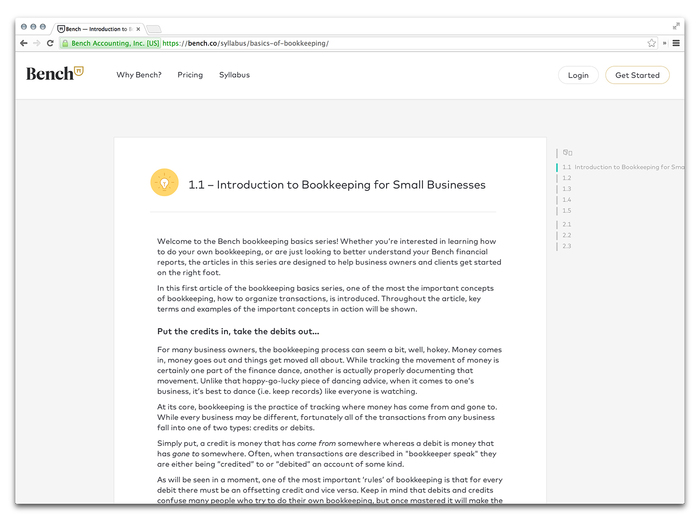Image resolution: width=700 pixels, height=522 pixels.
Task: Jump to section 1.2 in sidebar
Action: [567, 178]
